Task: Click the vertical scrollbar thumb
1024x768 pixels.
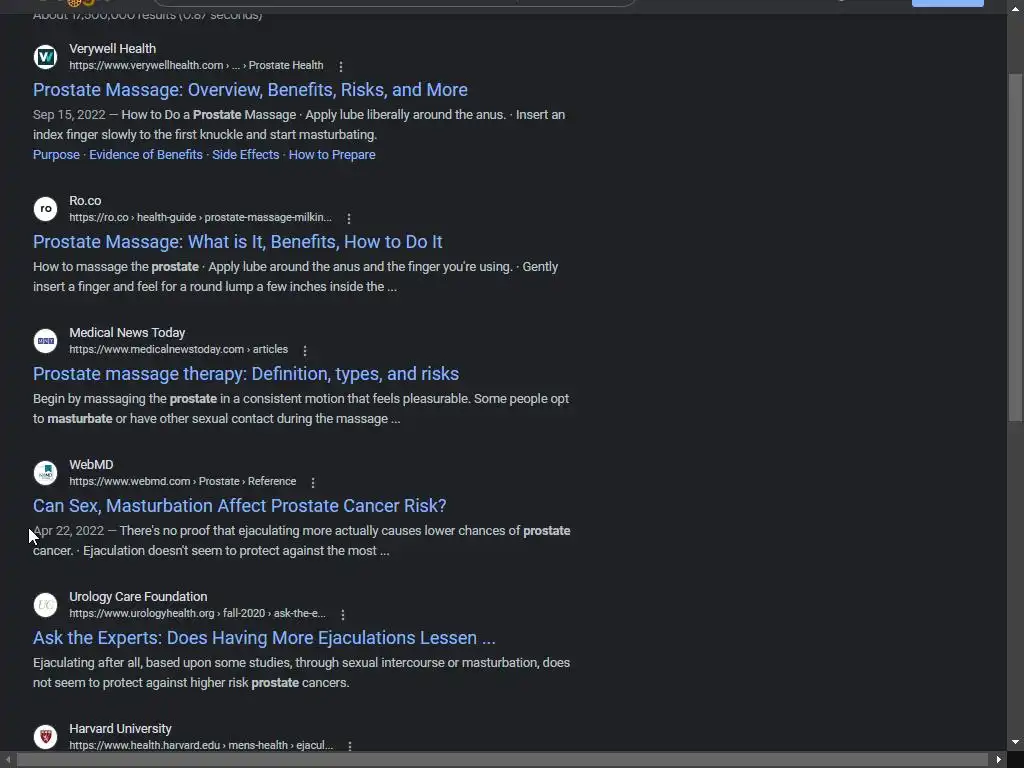Action: pyautogui.click(x=1015, y=247)
